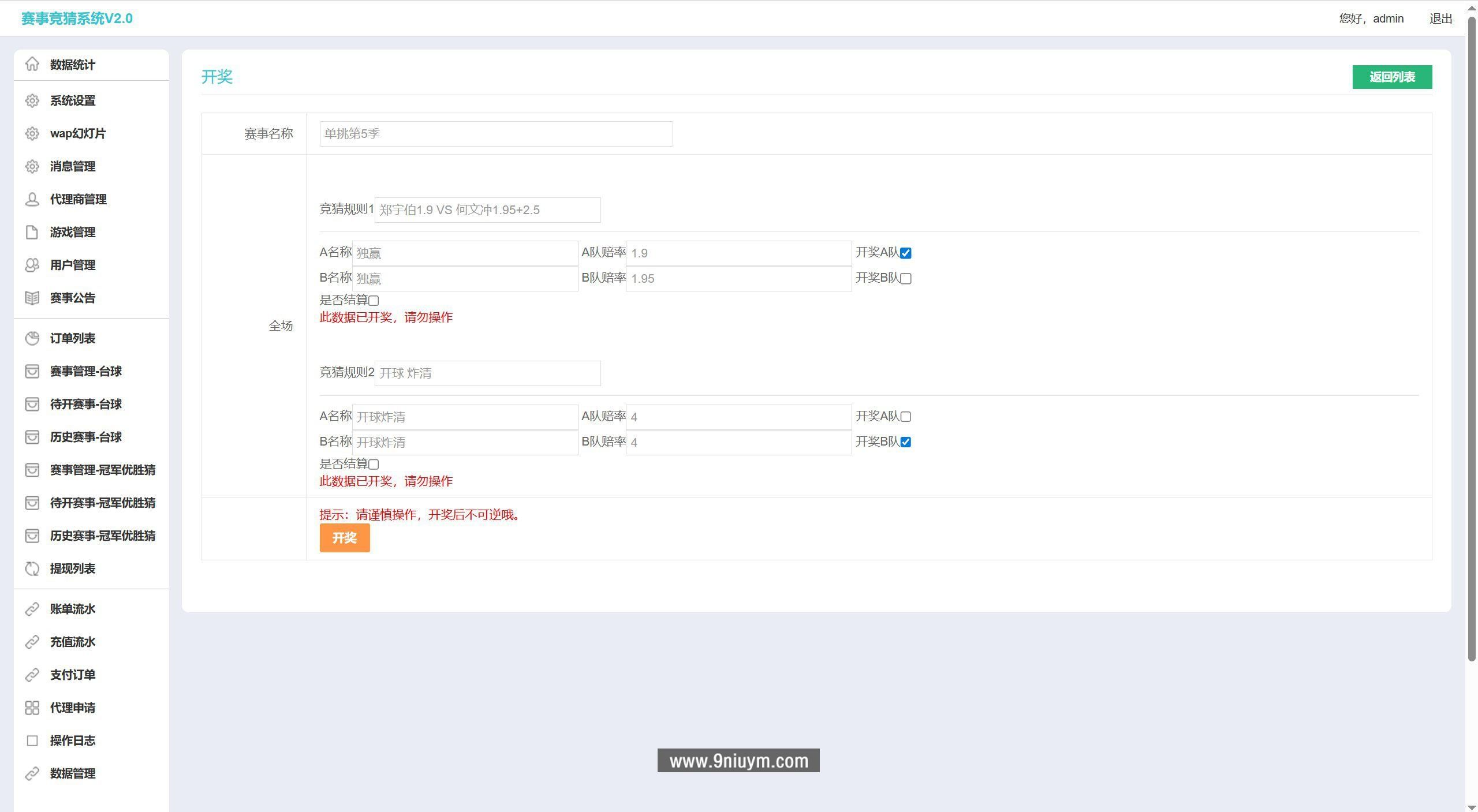Image resolution: width=1478 pixels, height=812 pixels.
Task: Click the 开奖 page heading
Action: tap(217, 77)
